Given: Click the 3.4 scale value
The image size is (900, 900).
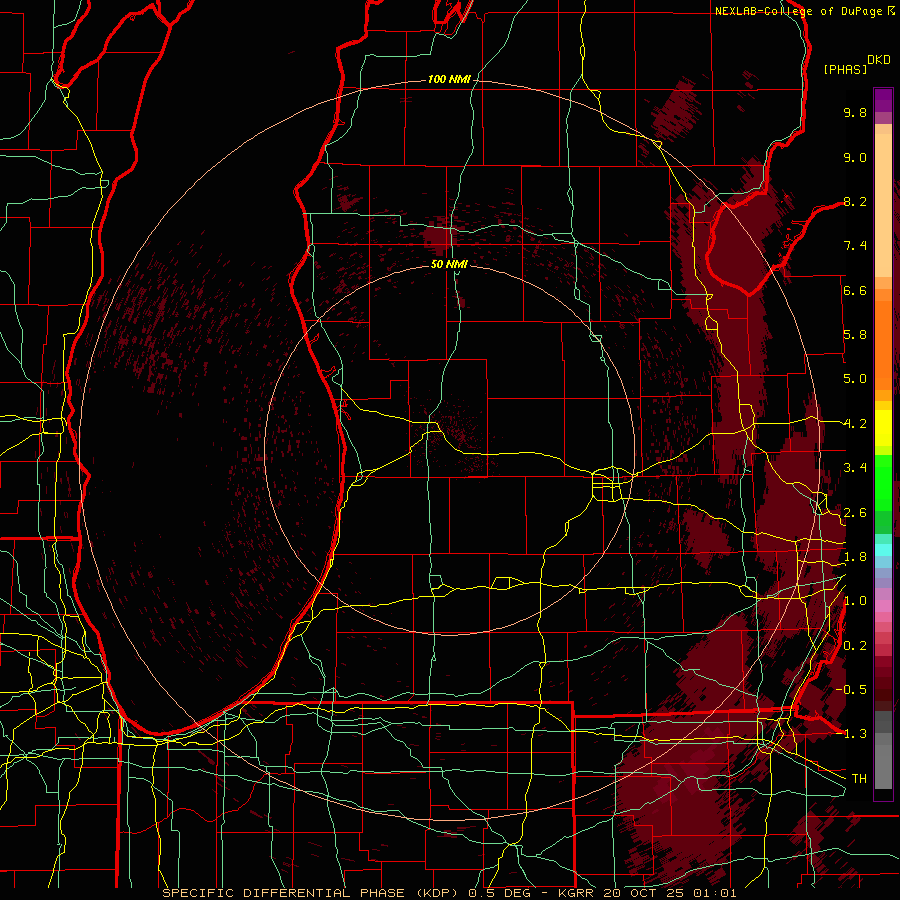Looking at the screenshot, I should [855, 468].
